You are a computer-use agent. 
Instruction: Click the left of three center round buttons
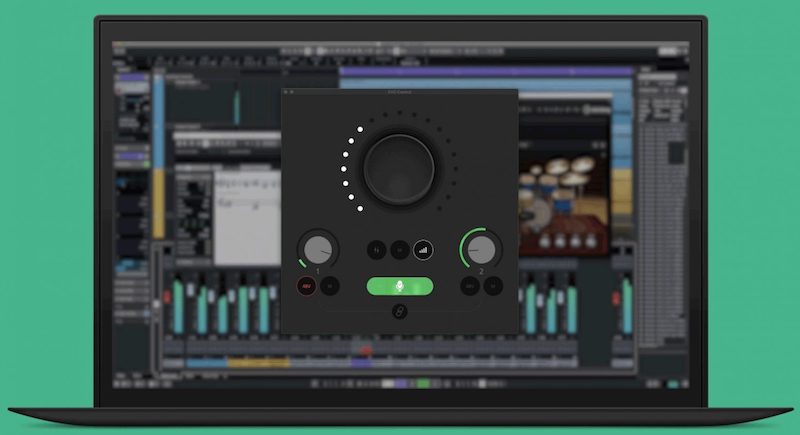pyautogui.click(x=376, y=249)
